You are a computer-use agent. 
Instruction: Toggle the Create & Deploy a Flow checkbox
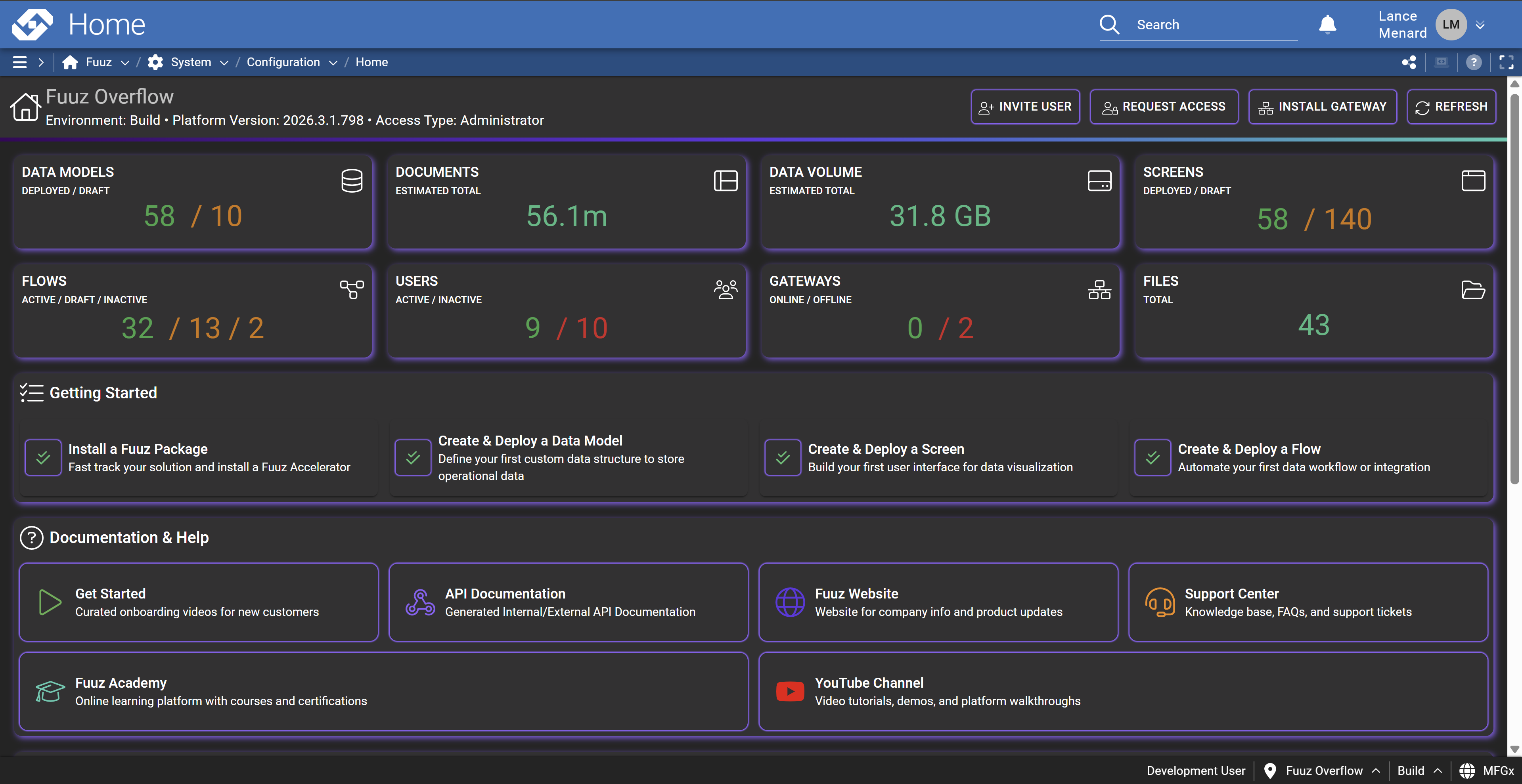pos(1153,457)
